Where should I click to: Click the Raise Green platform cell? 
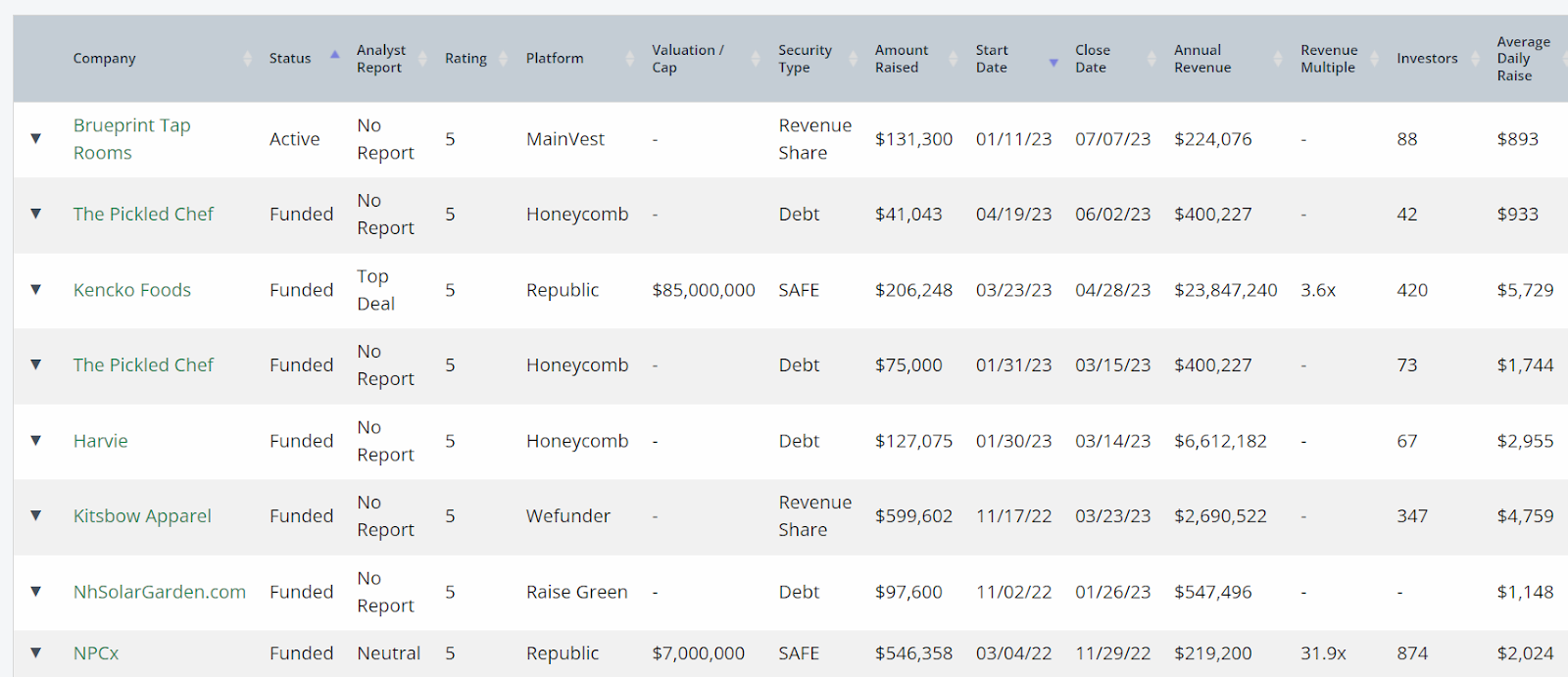tap(577, 592)
